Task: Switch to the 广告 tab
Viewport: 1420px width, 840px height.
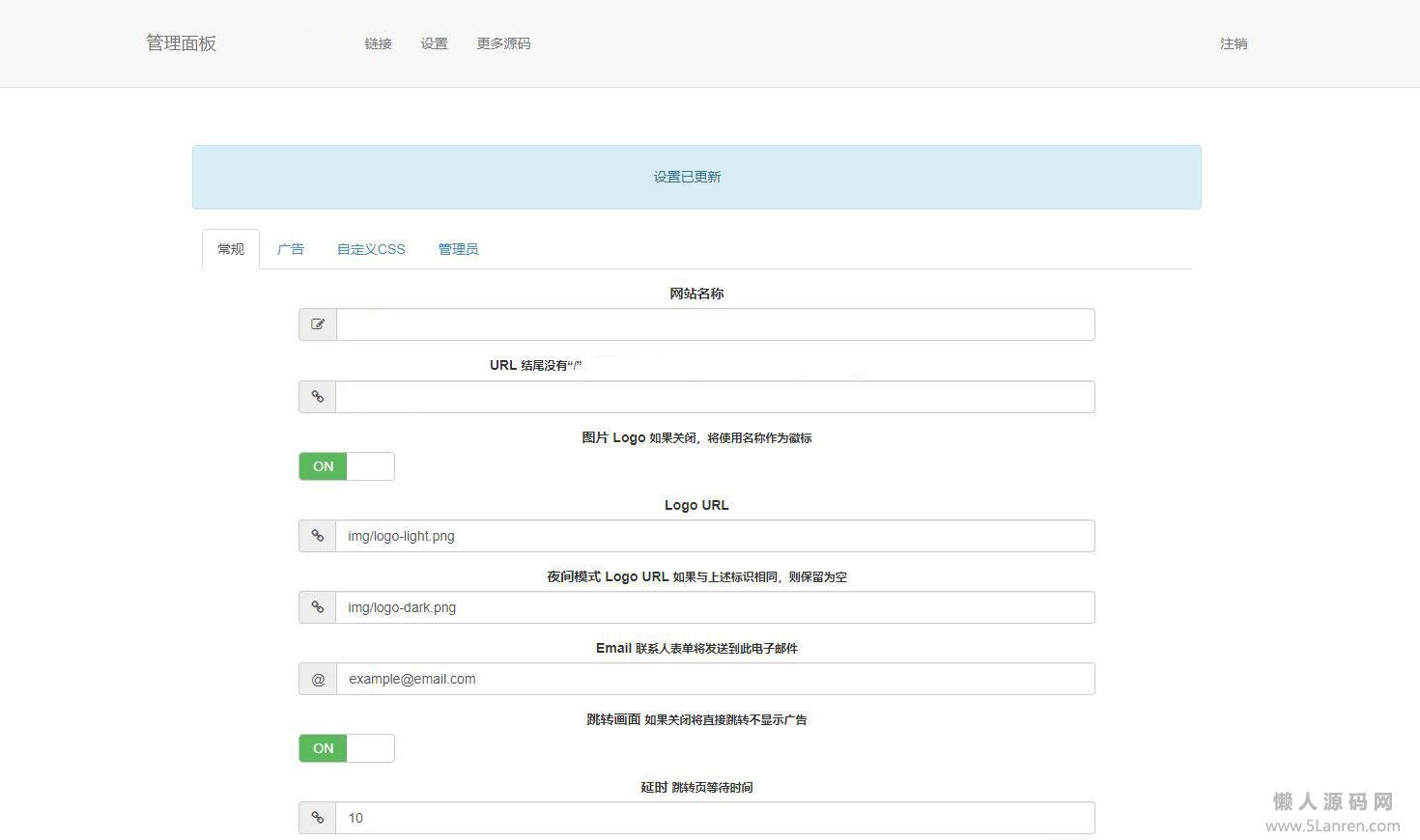Action: 290,249
